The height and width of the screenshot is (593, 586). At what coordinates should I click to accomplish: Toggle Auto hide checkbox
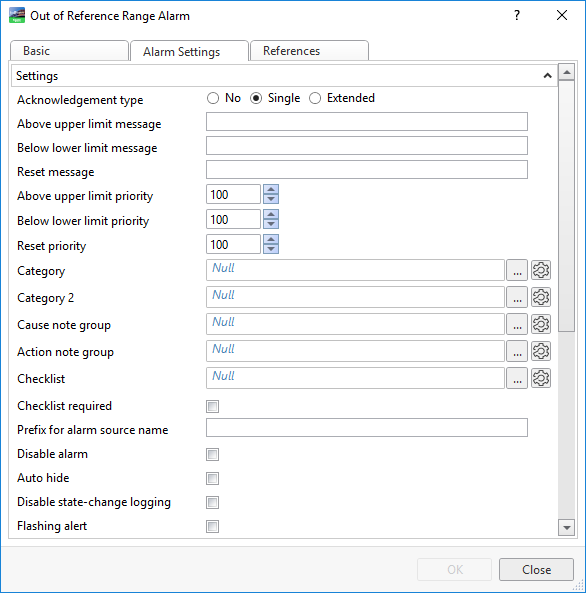(213, 478)
